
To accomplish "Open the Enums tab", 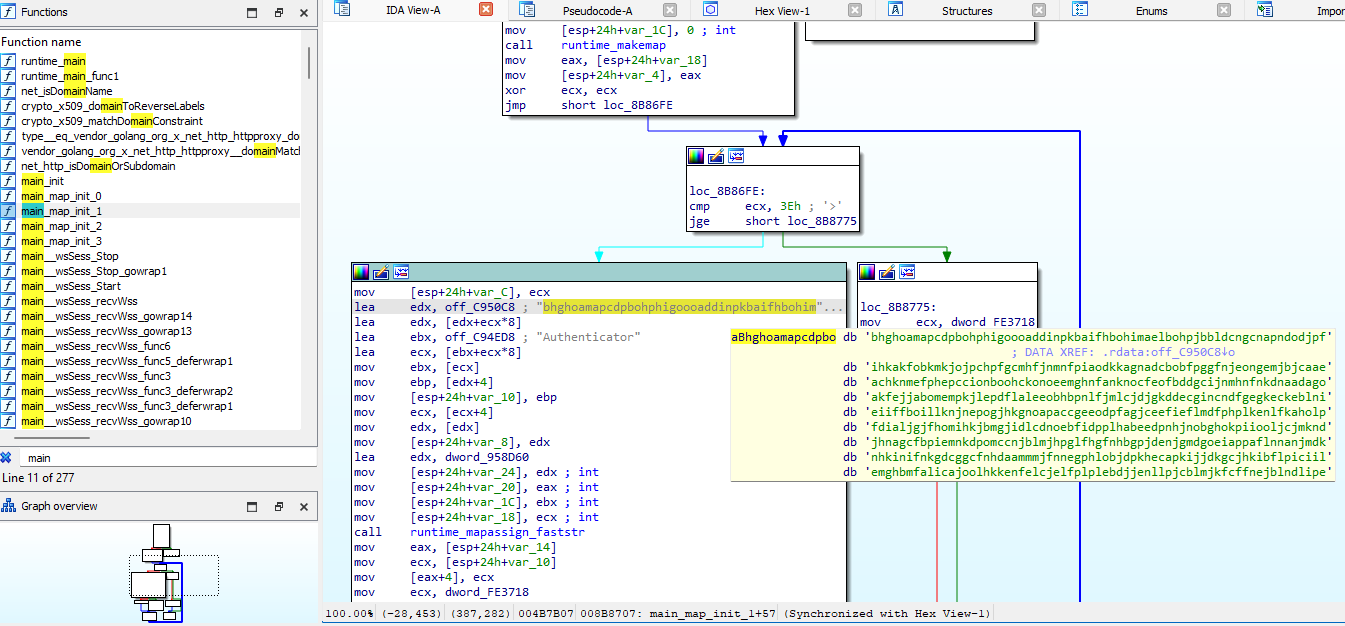I will coord(1151,11).
